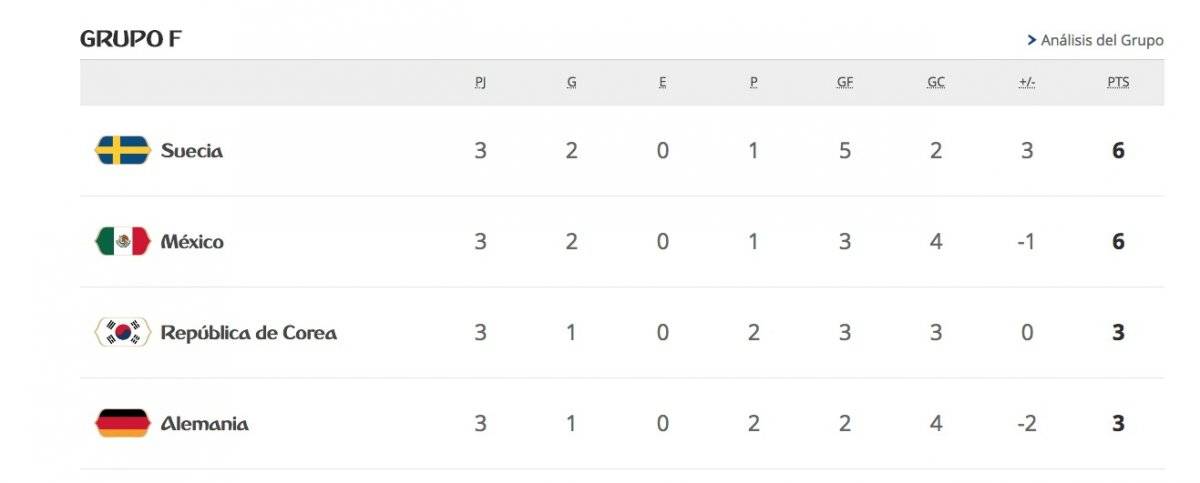
Task: Click the Sweden flag icon
Action: coord(122,151)
